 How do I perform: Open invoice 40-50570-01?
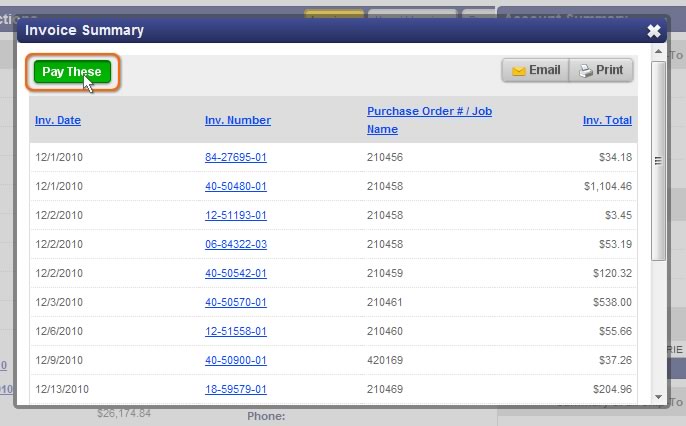click(x=236, y=302)
